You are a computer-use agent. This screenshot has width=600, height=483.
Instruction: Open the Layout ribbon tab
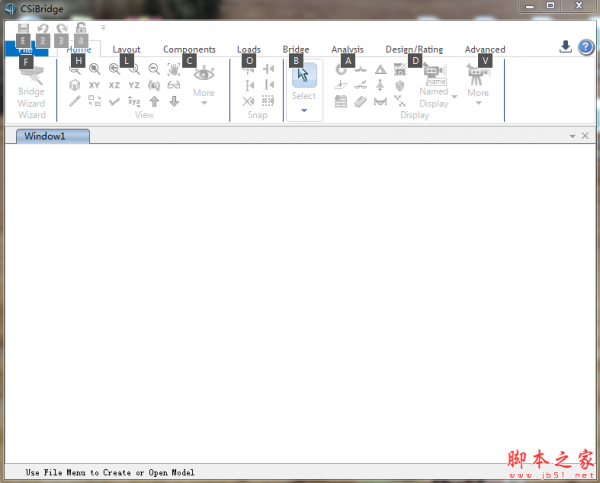pyautogui.click(x=126, y=49)
